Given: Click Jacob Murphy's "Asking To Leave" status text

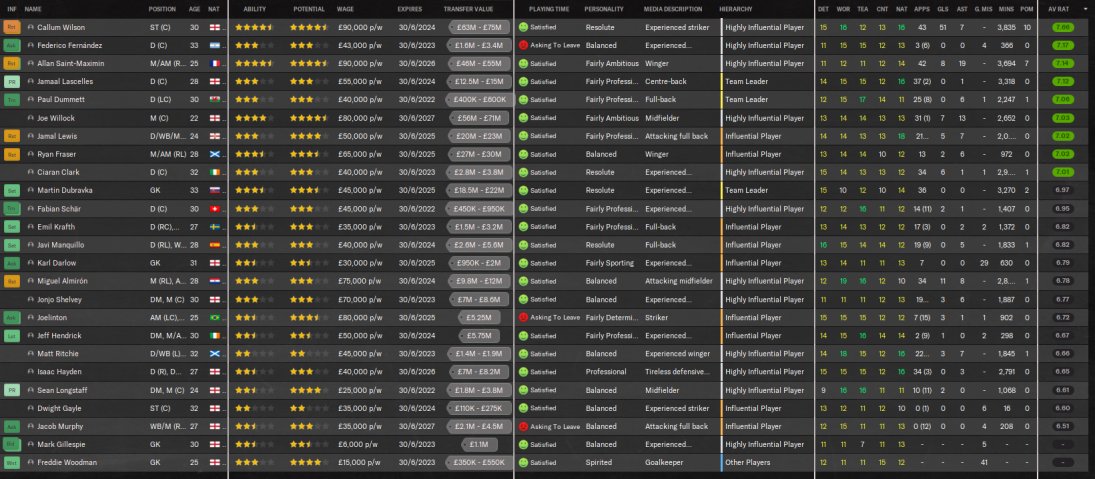Looking at the screenshot, I should [x=555, y=427].
